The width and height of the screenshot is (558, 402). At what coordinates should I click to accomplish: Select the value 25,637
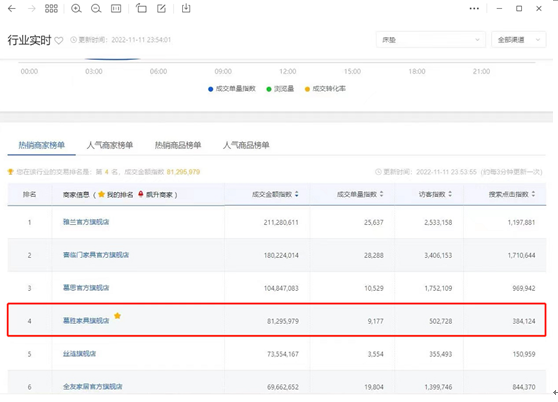[x=374, y=222]
